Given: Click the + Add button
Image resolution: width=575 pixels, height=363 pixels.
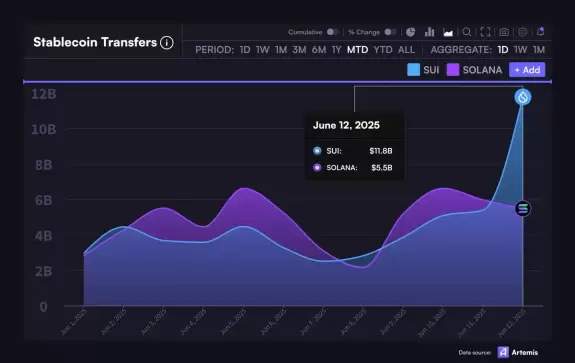Looking at the screenshot, I should tap(527, 70).
